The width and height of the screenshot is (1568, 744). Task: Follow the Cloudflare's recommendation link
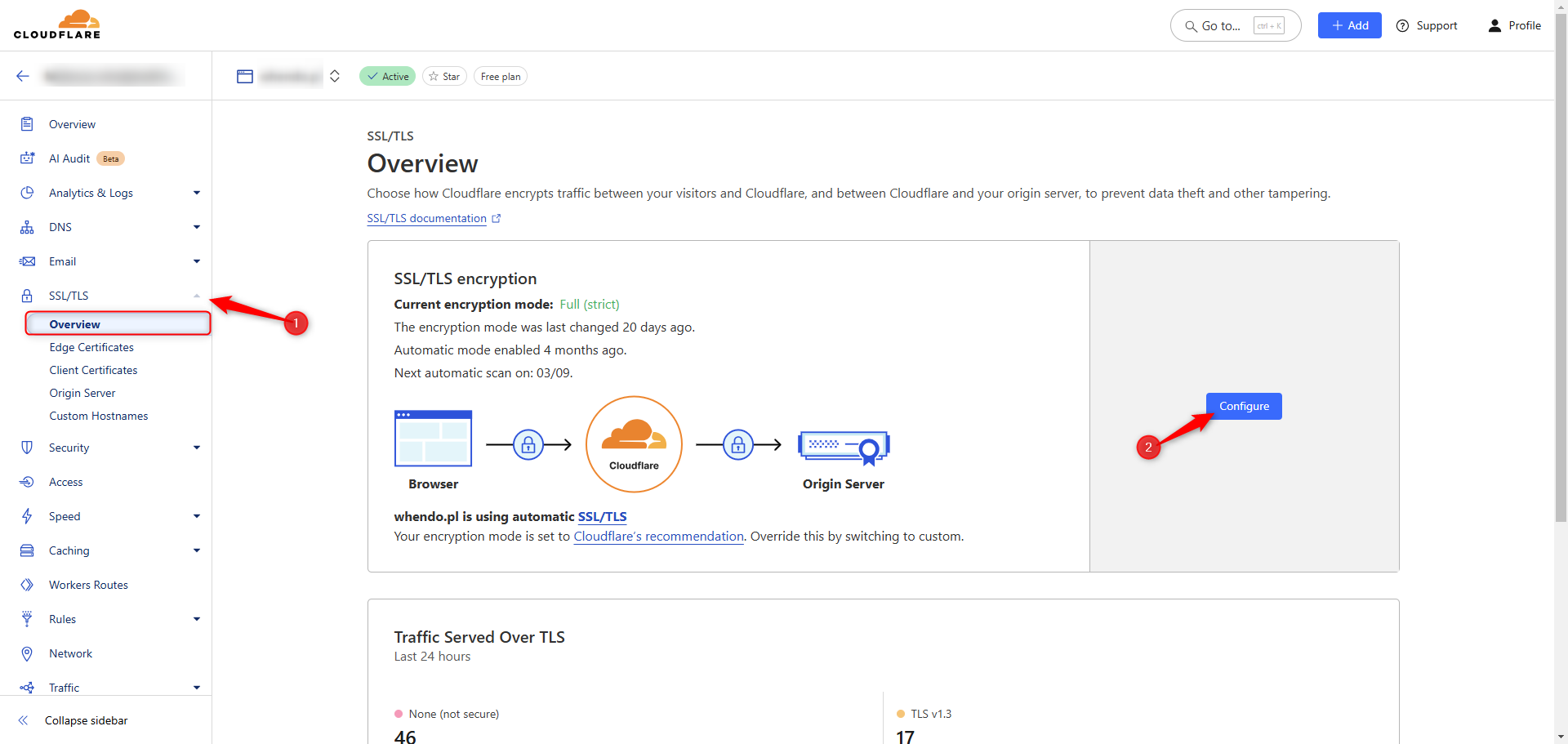658,537
